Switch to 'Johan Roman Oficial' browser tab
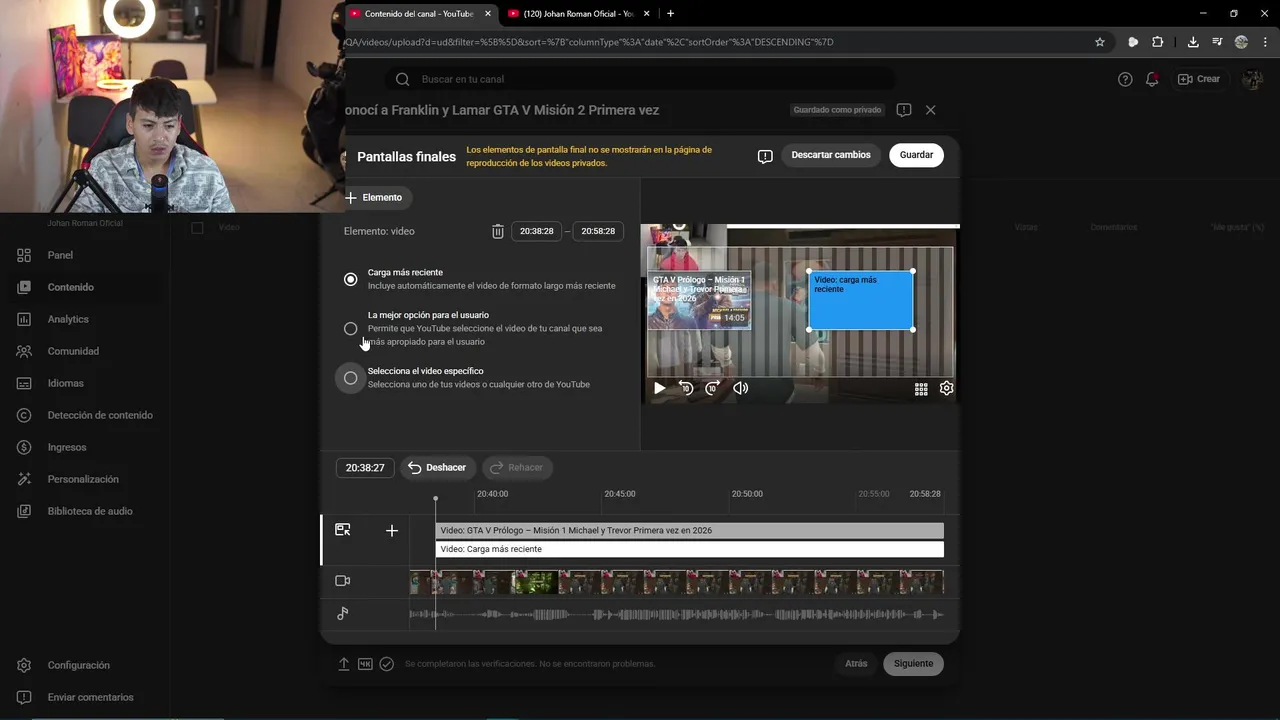 [577, 14]
